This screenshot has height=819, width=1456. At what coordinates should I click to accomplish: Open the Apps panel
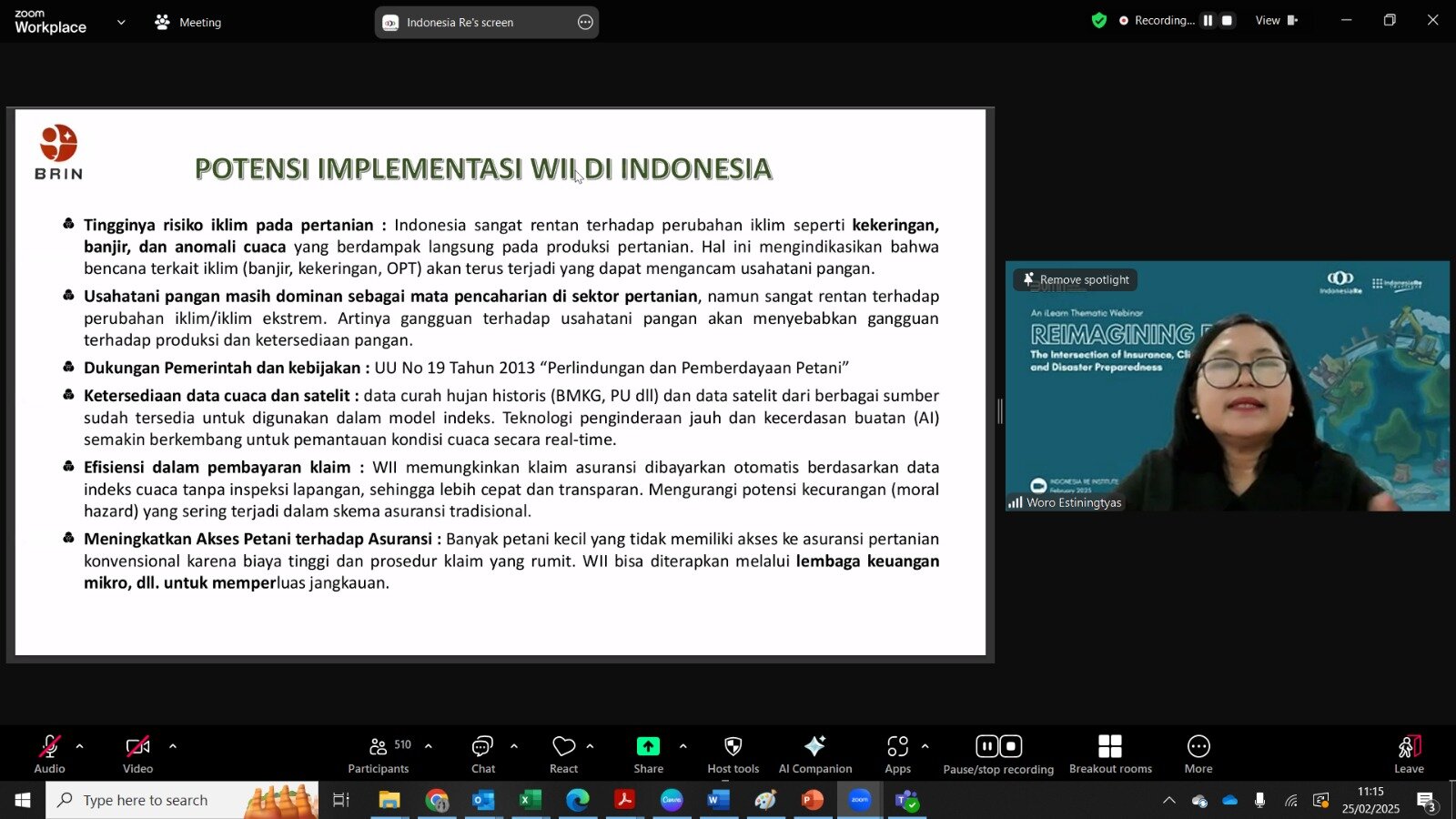[x=898, y=754]
